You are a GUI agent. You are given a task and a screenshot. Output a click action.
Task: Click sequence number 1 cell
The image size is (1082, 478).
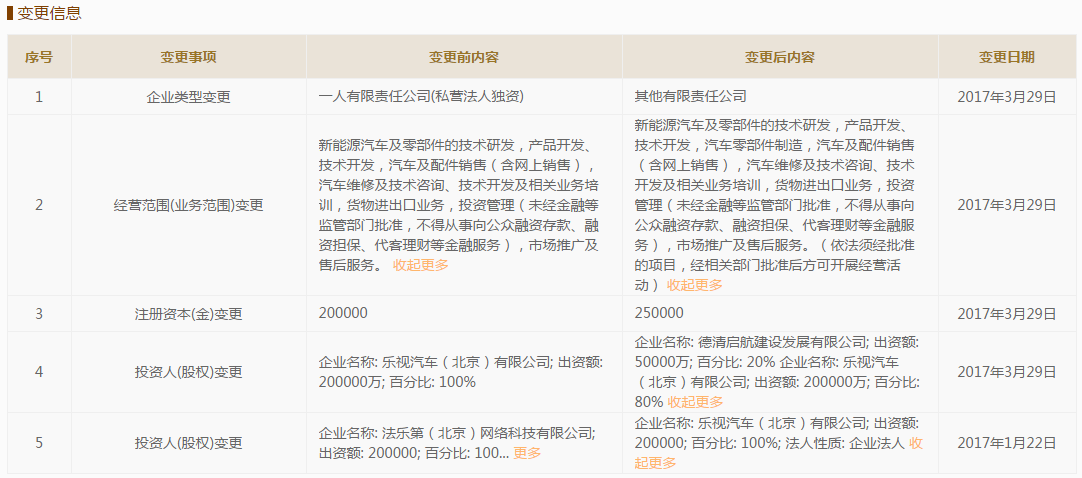[x=39, y=97]
